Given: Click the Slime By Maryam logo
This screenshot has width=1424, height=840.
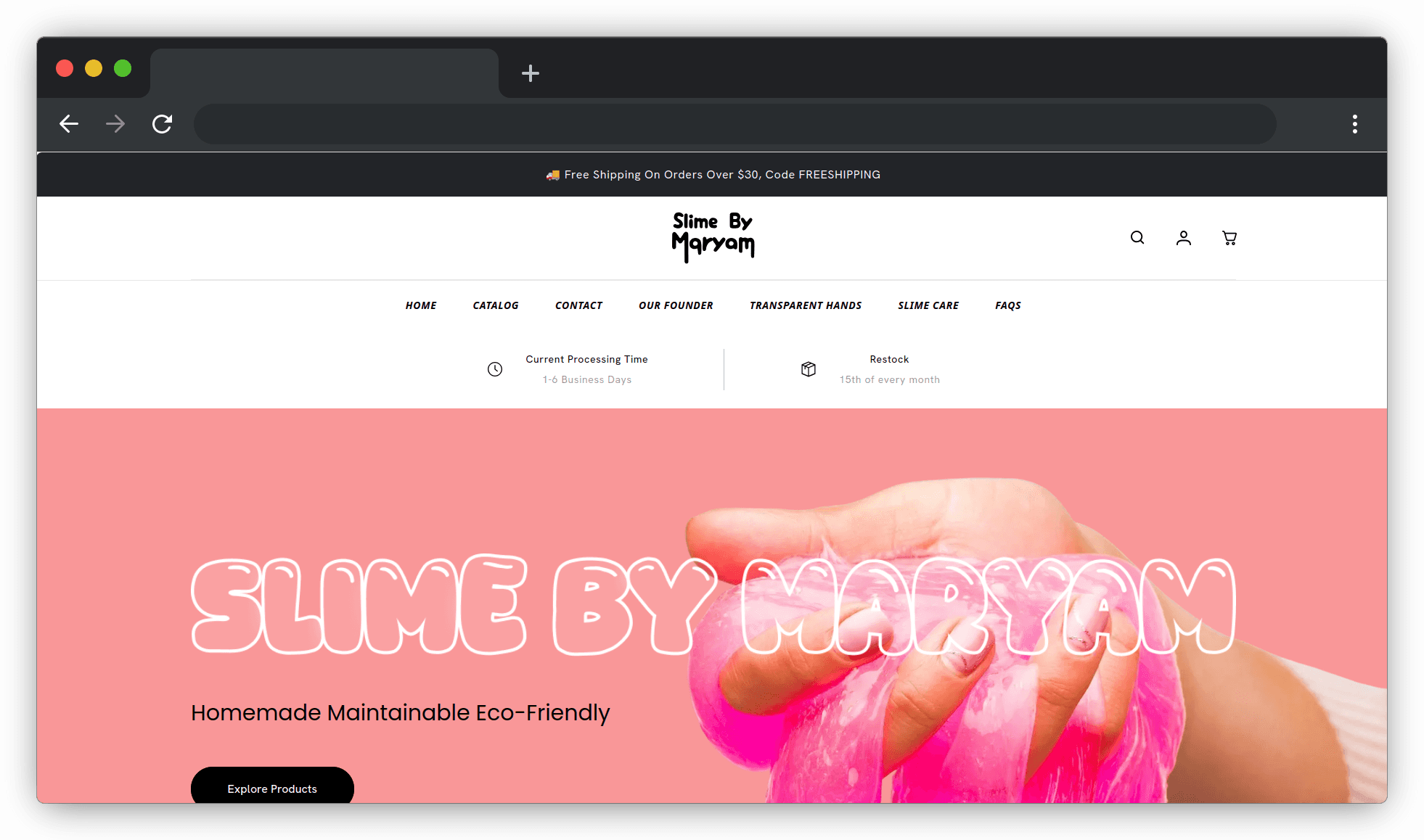Looking at the screenshot, I should pyautogui.click(x=713, y=236).
